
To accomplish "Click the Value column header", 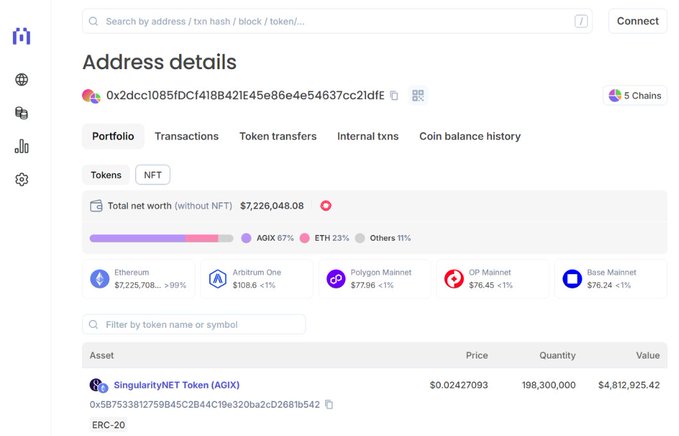I will pyautogui.click(x=648, y=355).
